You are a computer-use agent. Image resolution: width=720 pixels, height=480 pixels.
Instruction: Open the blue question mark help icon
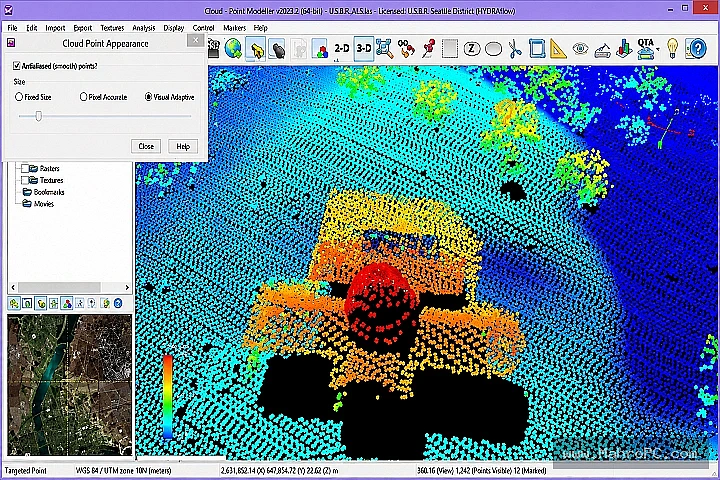[x=696, y=48]
